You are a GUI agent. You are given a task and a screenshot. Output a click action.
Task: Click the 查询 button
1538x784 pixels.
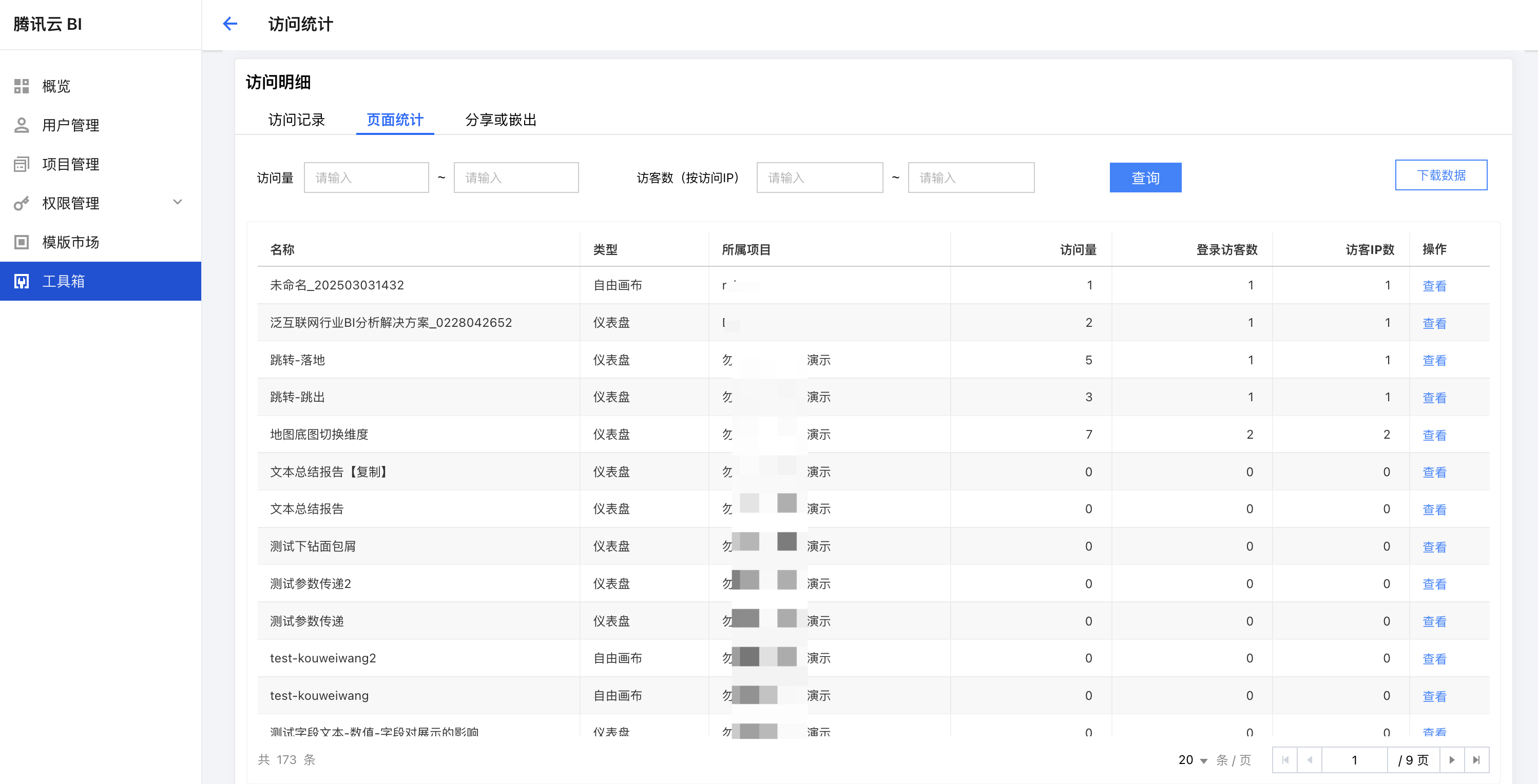(x=1145, y=178)
